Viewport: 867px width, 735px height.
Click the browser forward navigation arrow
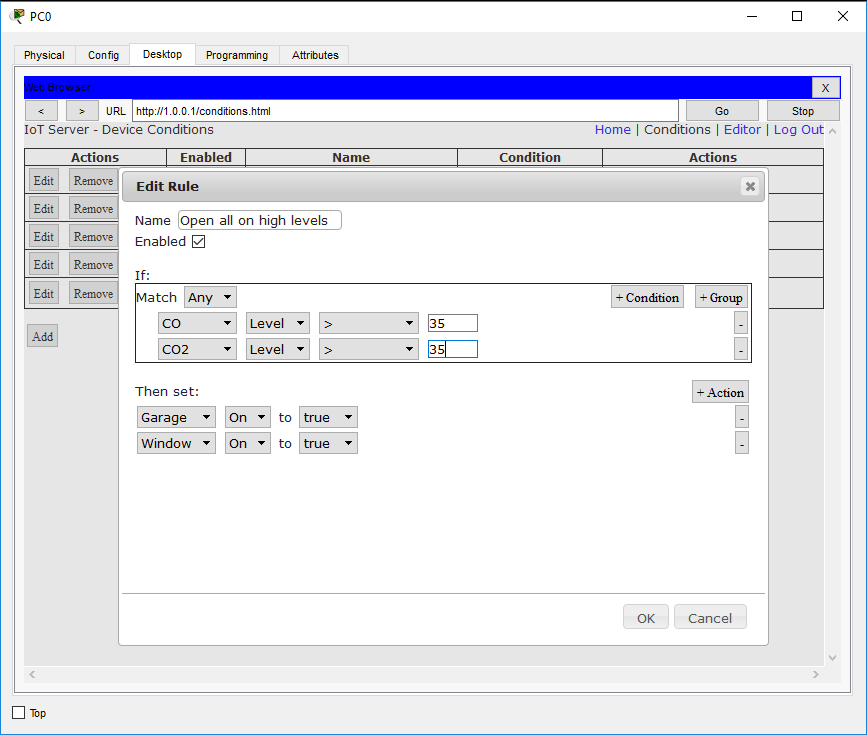click(x=81, y=110)
